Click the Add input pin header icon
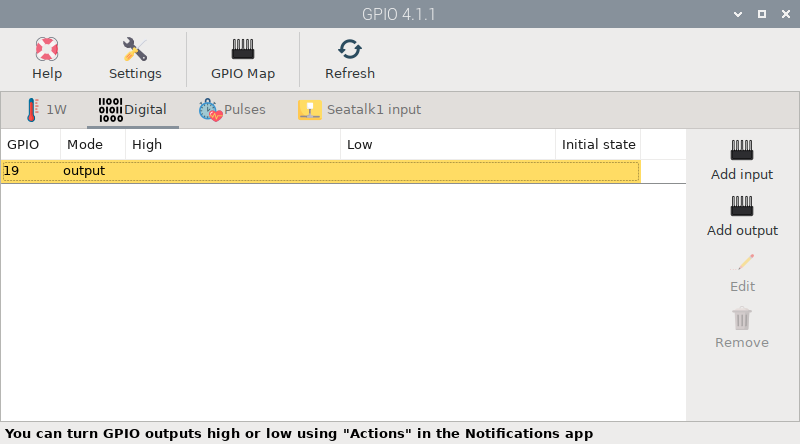The image size is (800, 444). click(x=742, y=151)
